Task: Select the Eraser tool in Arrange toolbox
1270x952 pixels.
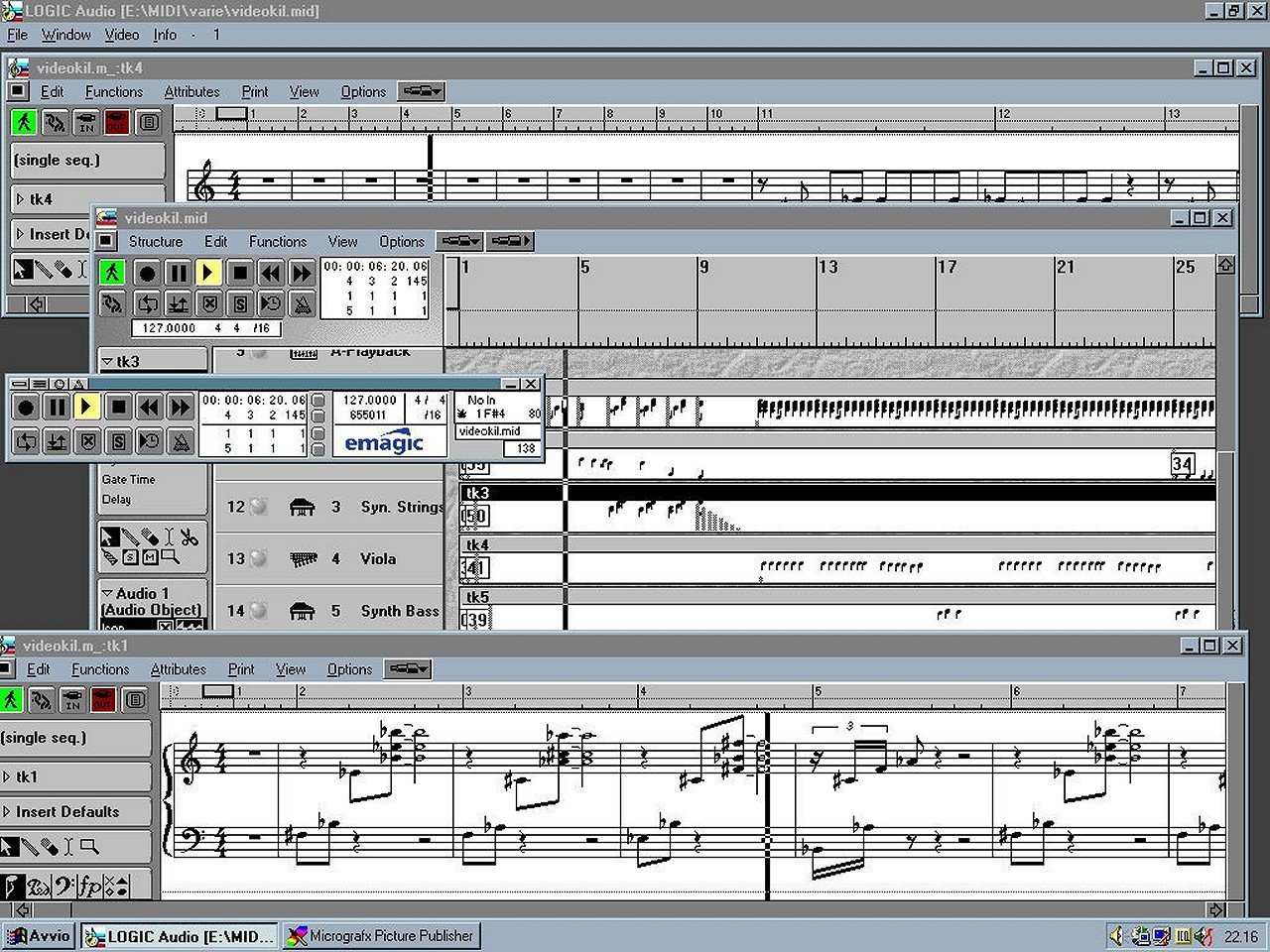Action: [149, 536]
